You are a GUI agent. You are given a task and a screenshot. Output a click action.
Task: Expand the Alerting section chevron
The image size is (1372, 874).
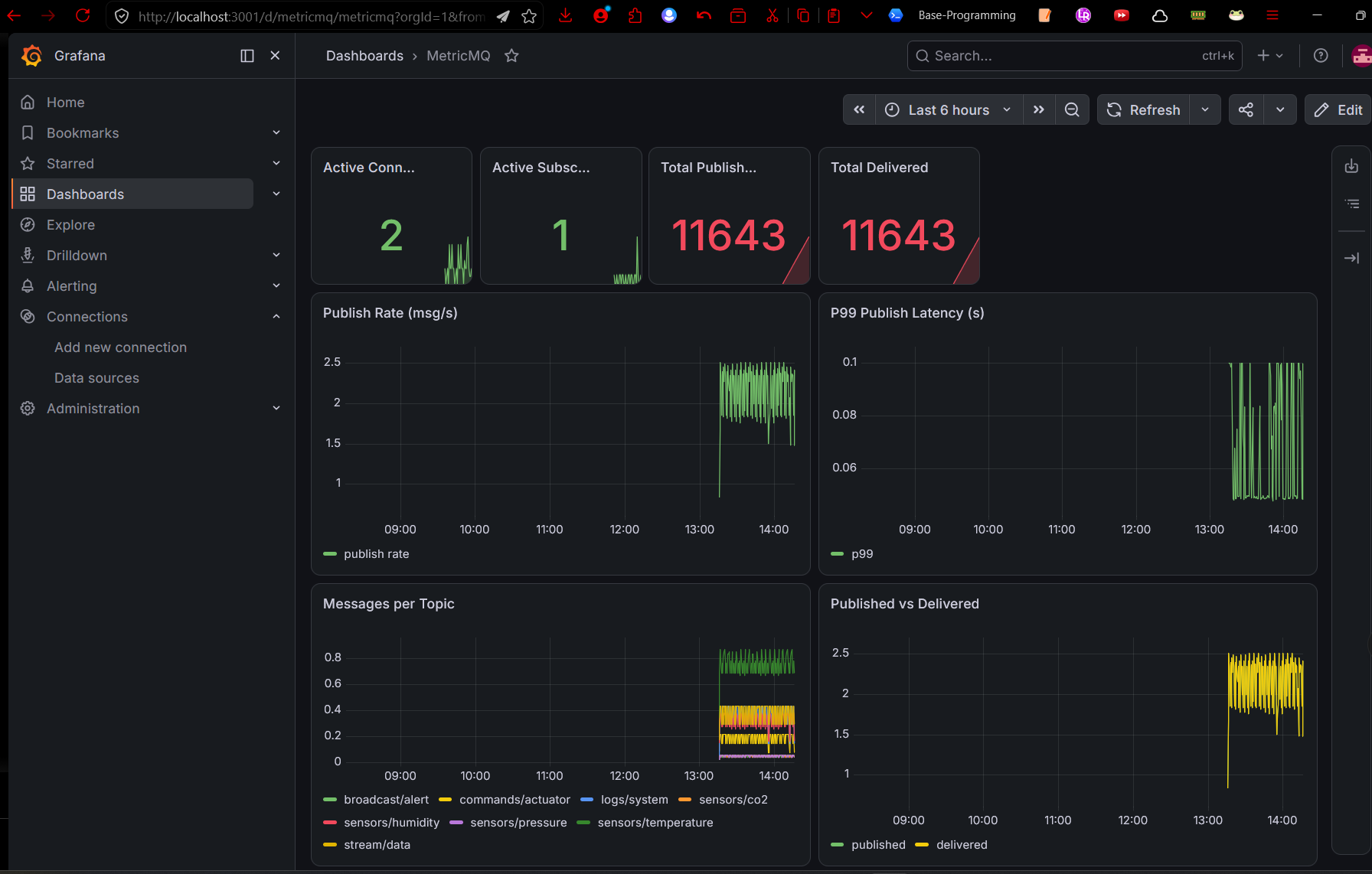point(276,286)
